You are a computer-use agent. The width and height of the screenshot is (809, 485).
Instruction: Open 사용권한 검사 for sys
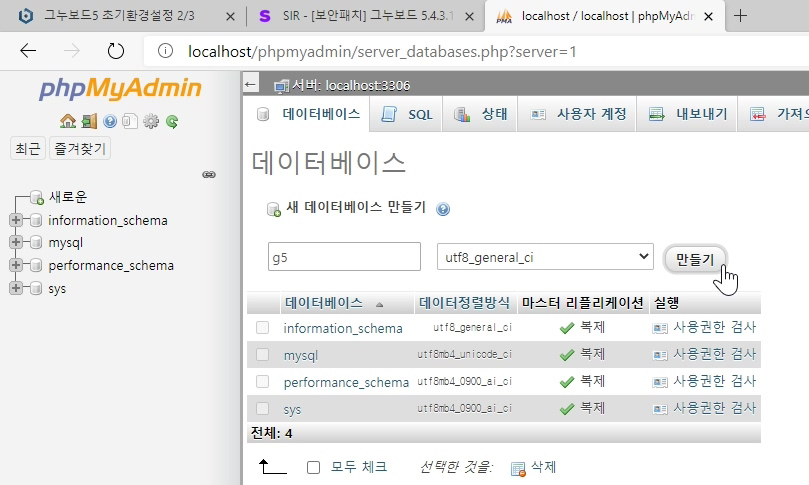(715, 408)
